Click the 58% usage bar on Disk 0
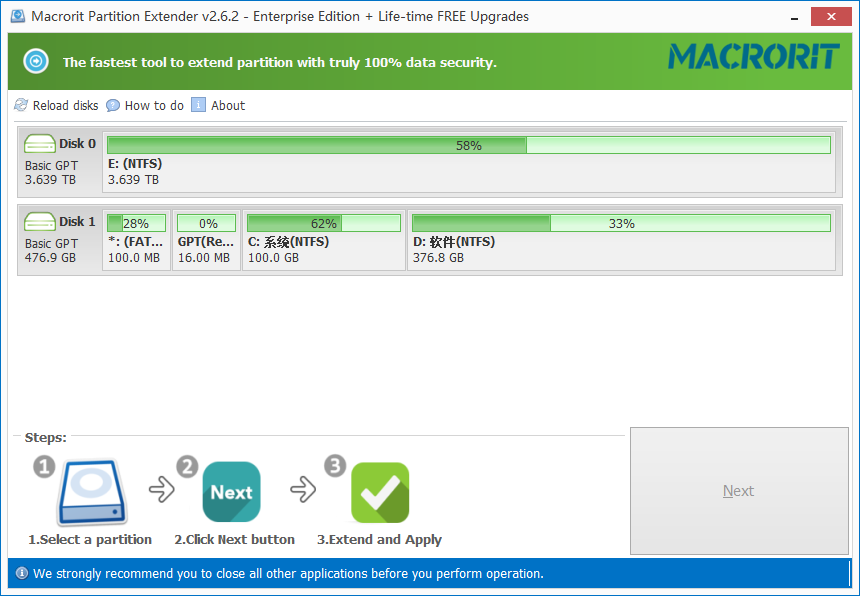Image resolution: width=860 pixels, height=596 pixels. click(469, 145)
